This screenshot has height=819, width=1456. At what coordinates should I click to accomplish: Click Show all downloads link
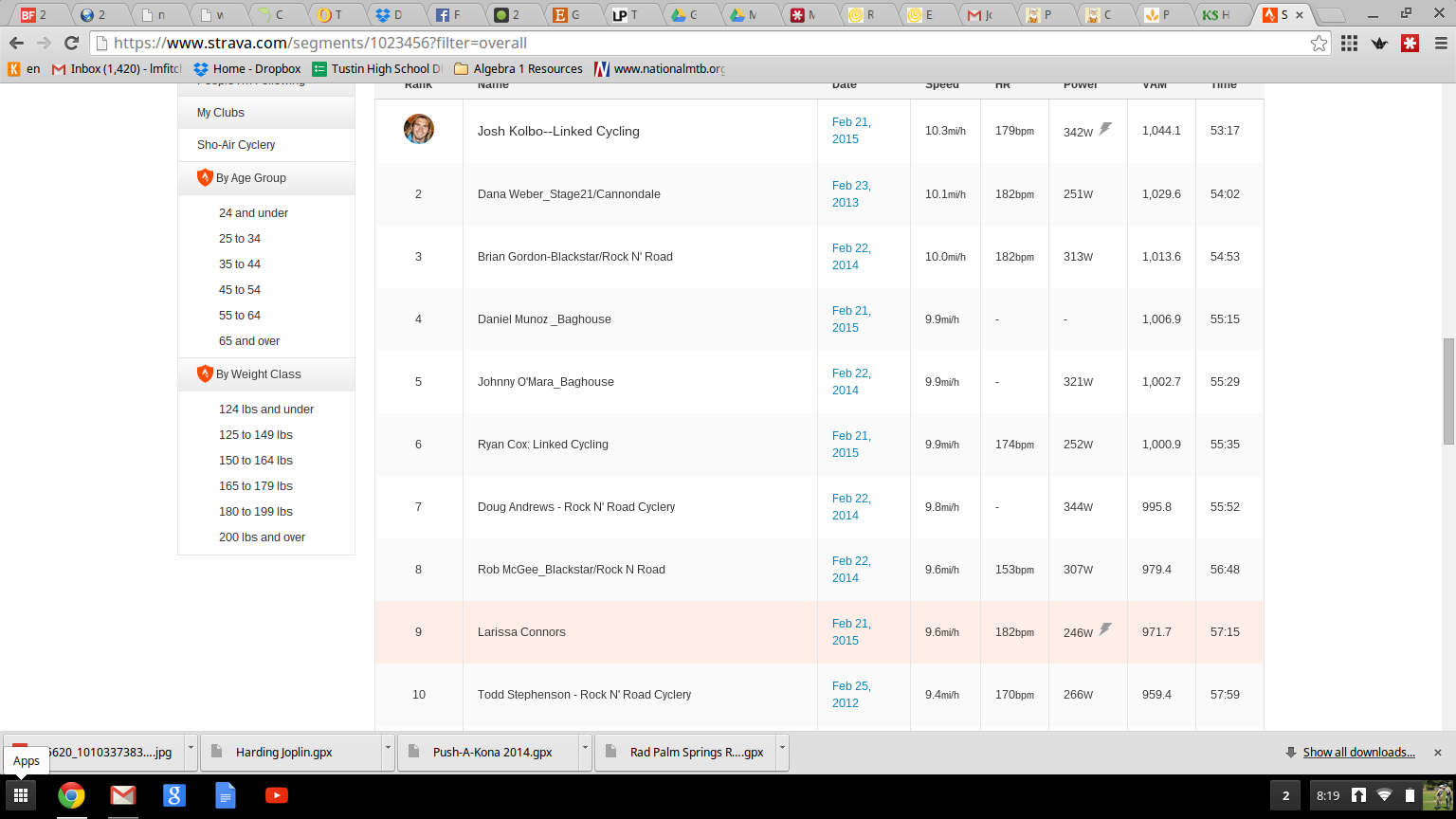click(1358, 752)
